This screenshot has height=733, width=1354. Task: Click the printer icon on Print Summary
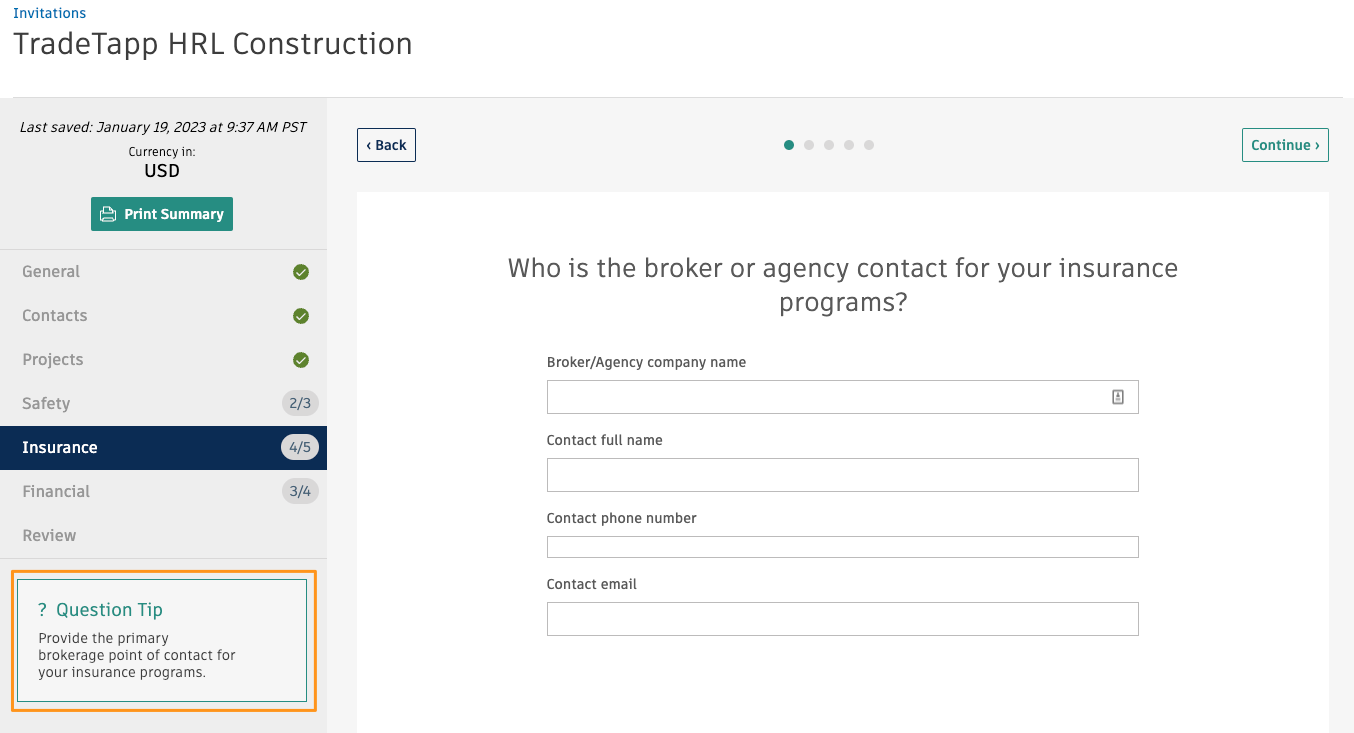tap(108, 214)
